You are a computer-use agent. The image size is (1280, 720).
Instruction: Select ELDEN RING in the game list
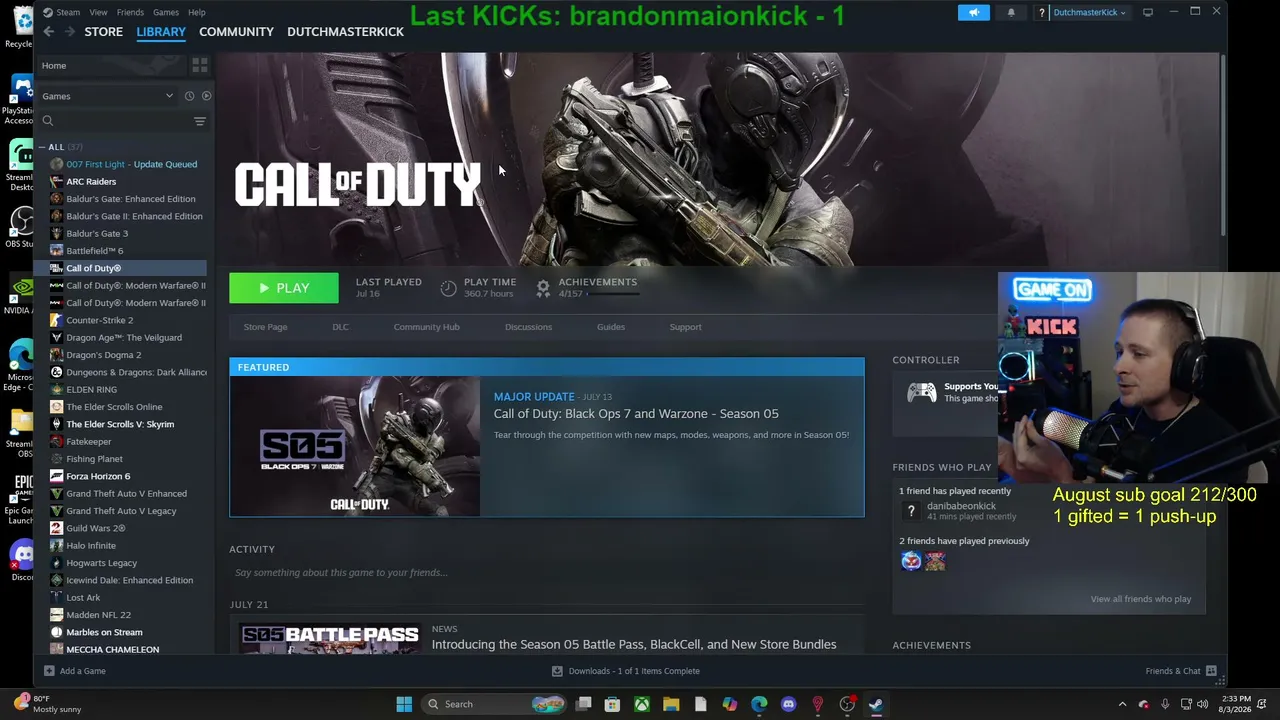[91, 390]
